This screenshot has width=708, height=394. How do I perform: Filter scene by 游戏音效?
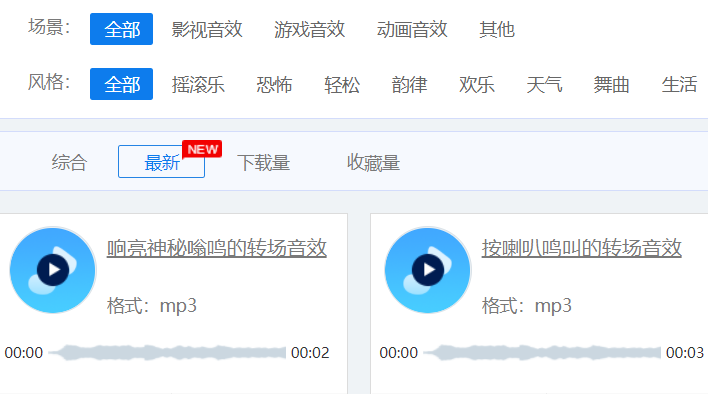[x=309, y=30]
